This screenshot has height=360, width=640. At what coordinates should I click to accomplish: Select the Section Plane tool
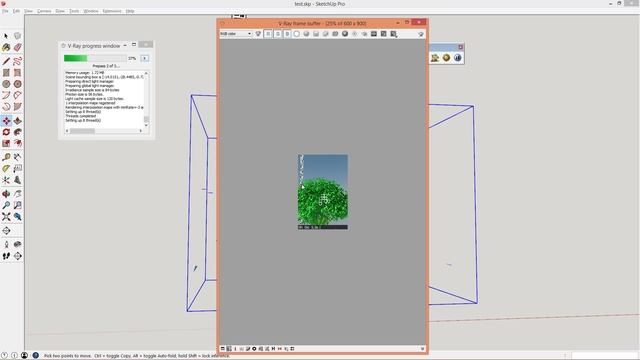tap(17, 256)
